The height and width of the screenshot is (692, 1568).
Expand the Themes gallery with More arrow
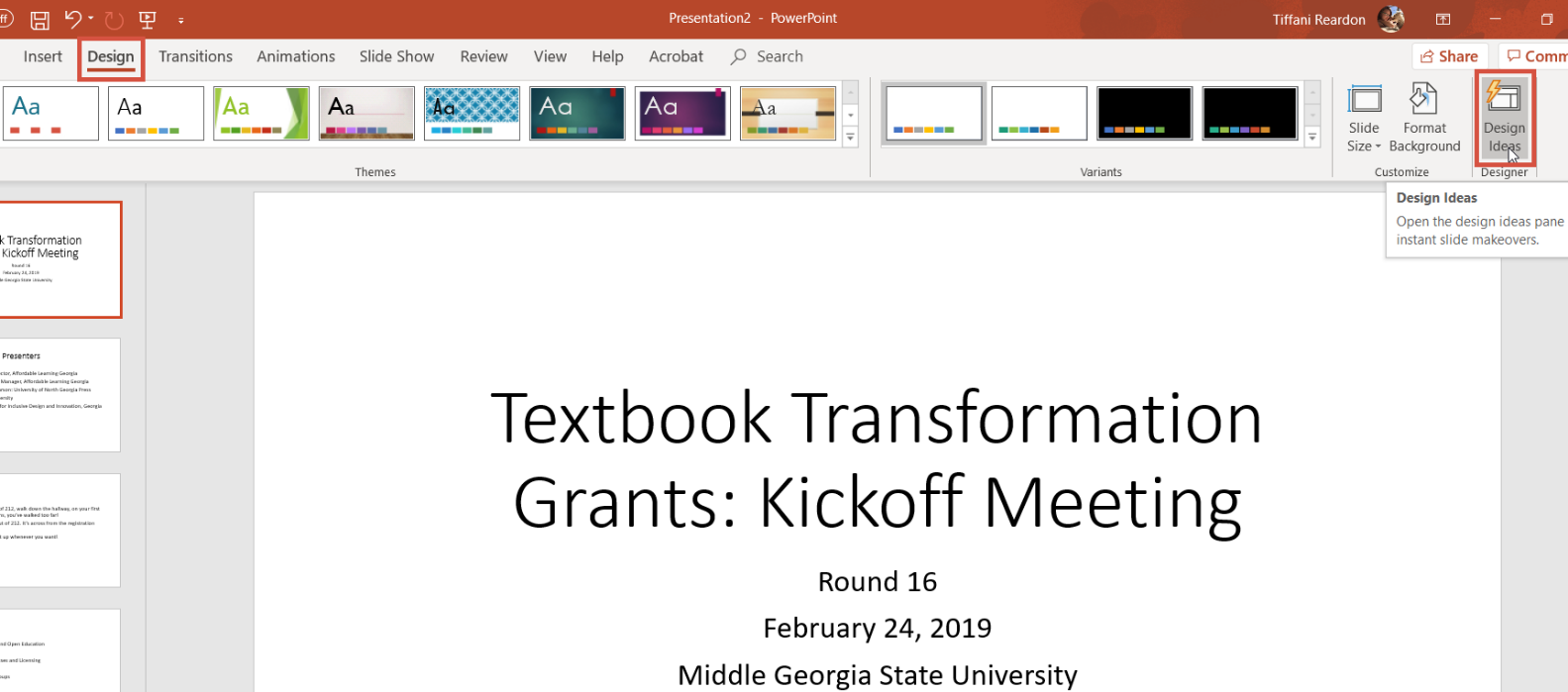[x=850, y=139]
